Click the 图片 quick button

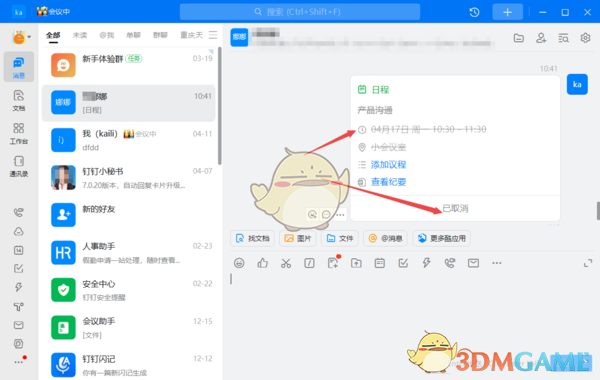(298, 238)
